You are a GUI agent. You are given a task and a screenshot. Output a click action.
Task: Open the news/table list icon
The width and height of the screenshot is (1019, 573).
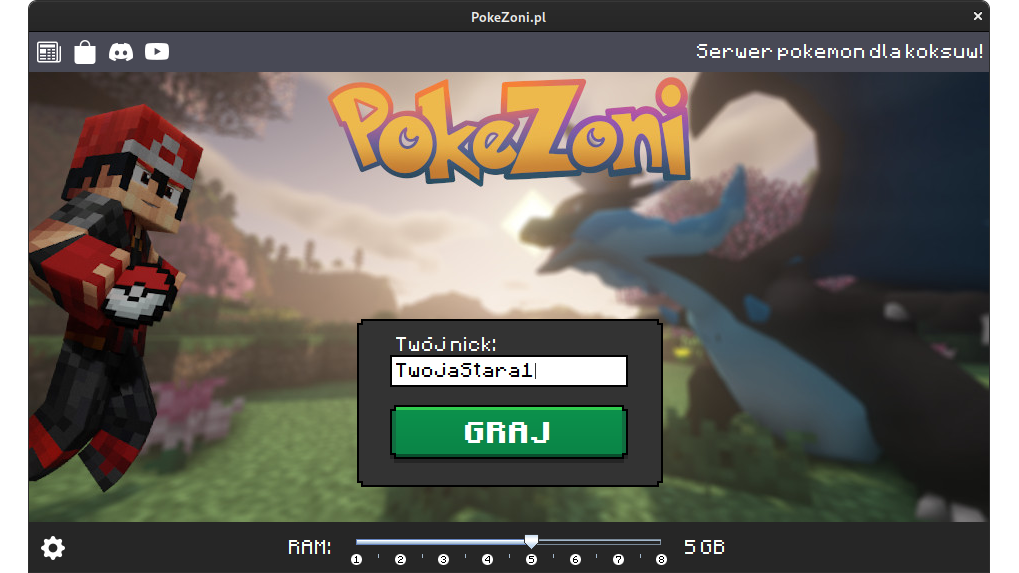49,52
